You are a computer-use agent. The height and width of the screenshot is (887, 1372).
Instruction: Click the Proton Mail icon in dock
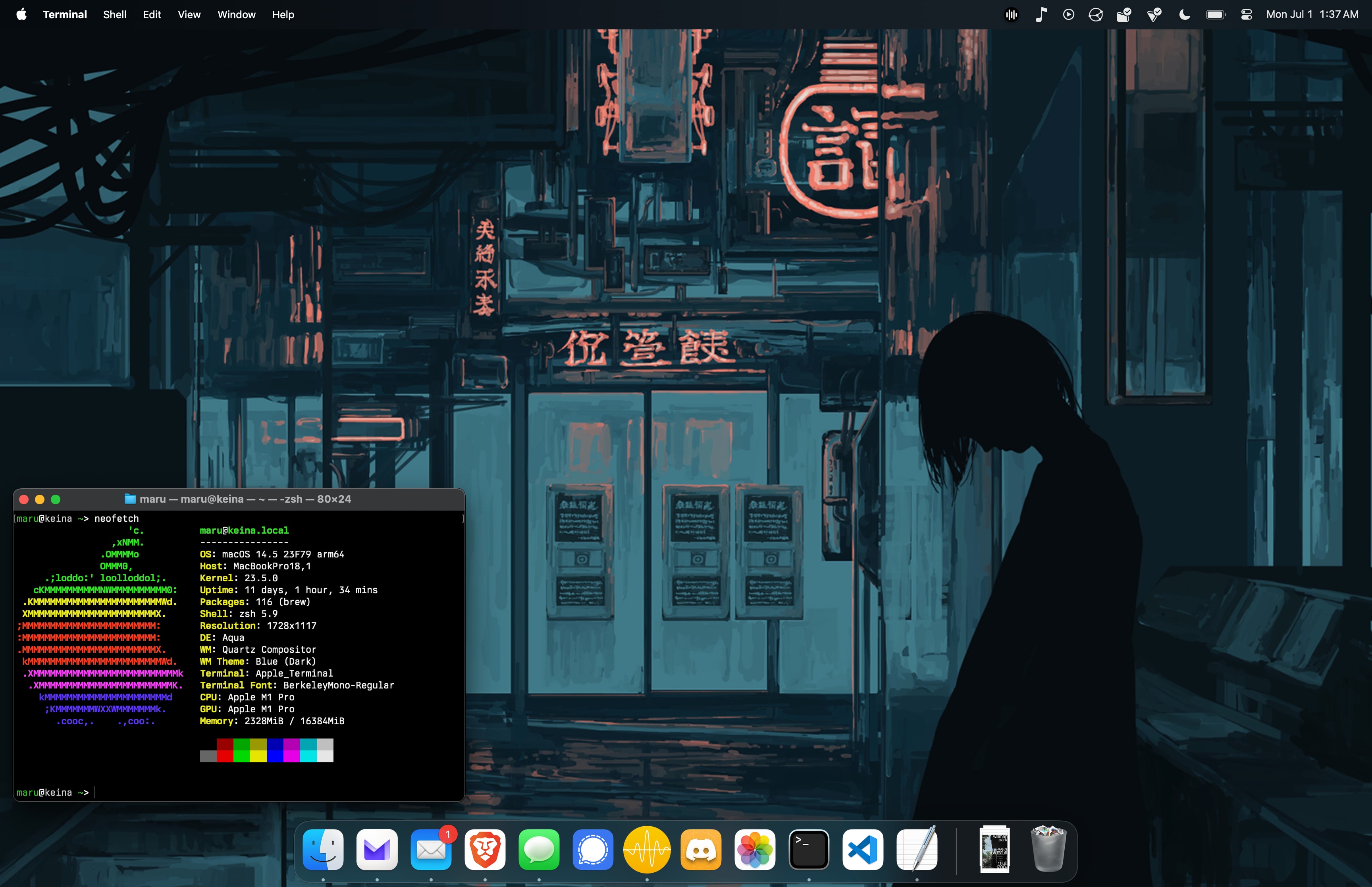coord(377,851)
